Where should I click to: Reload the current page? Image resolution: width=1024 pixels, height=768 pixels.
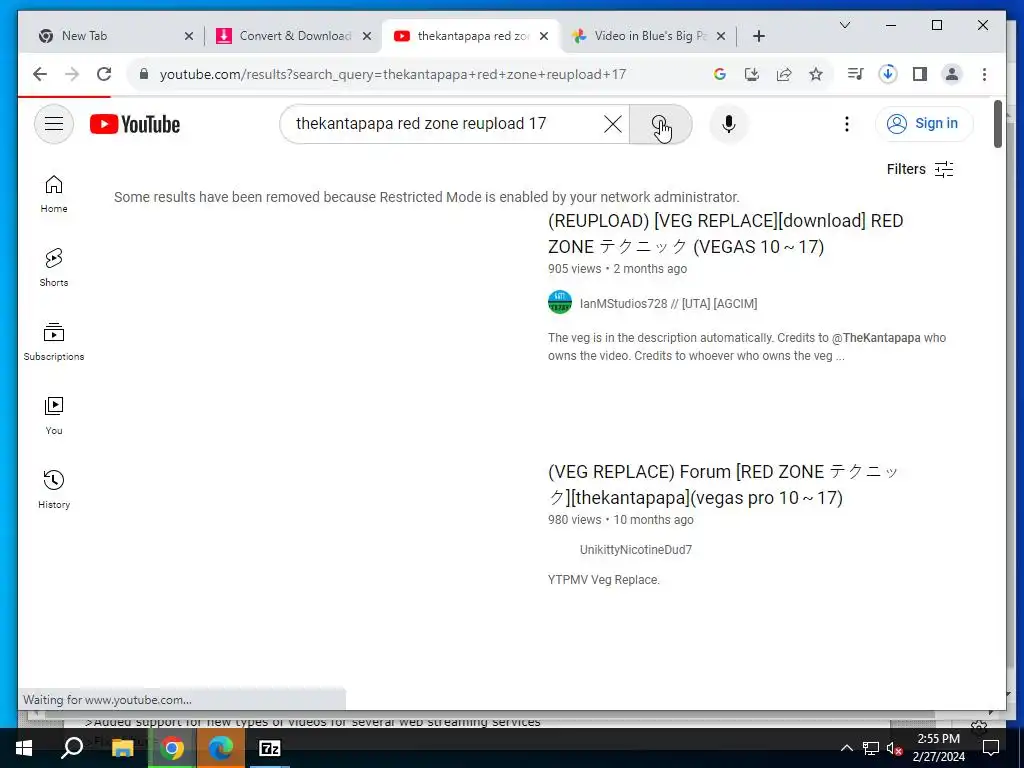tap(104, 74)
